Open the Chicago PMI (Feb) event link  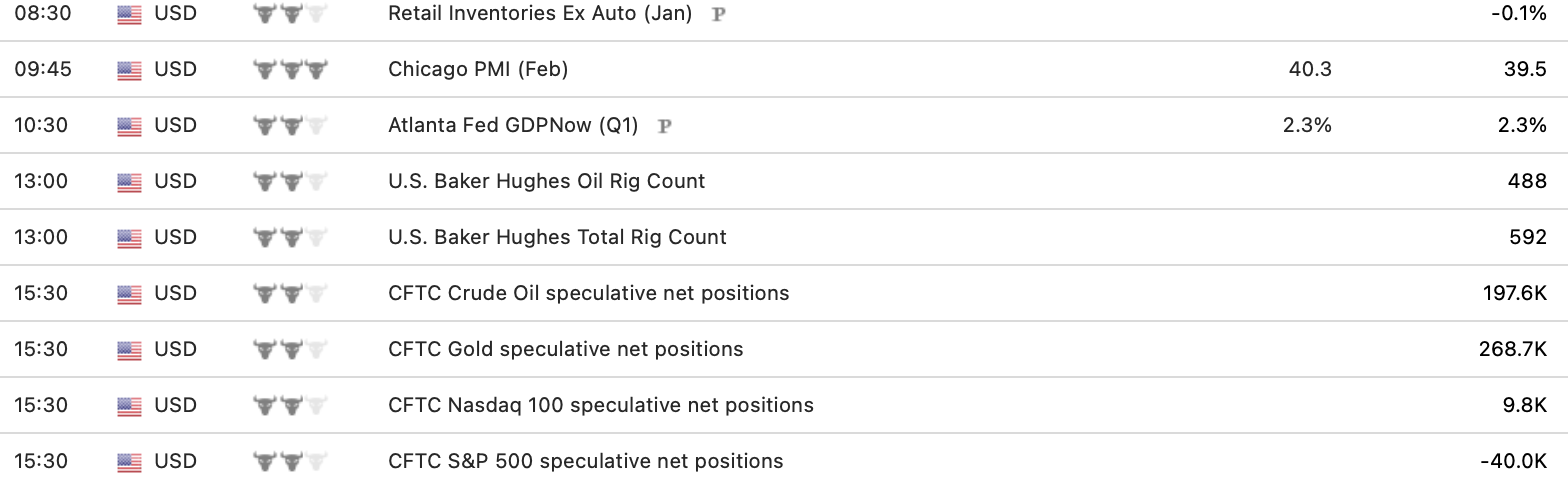(478, 69)
